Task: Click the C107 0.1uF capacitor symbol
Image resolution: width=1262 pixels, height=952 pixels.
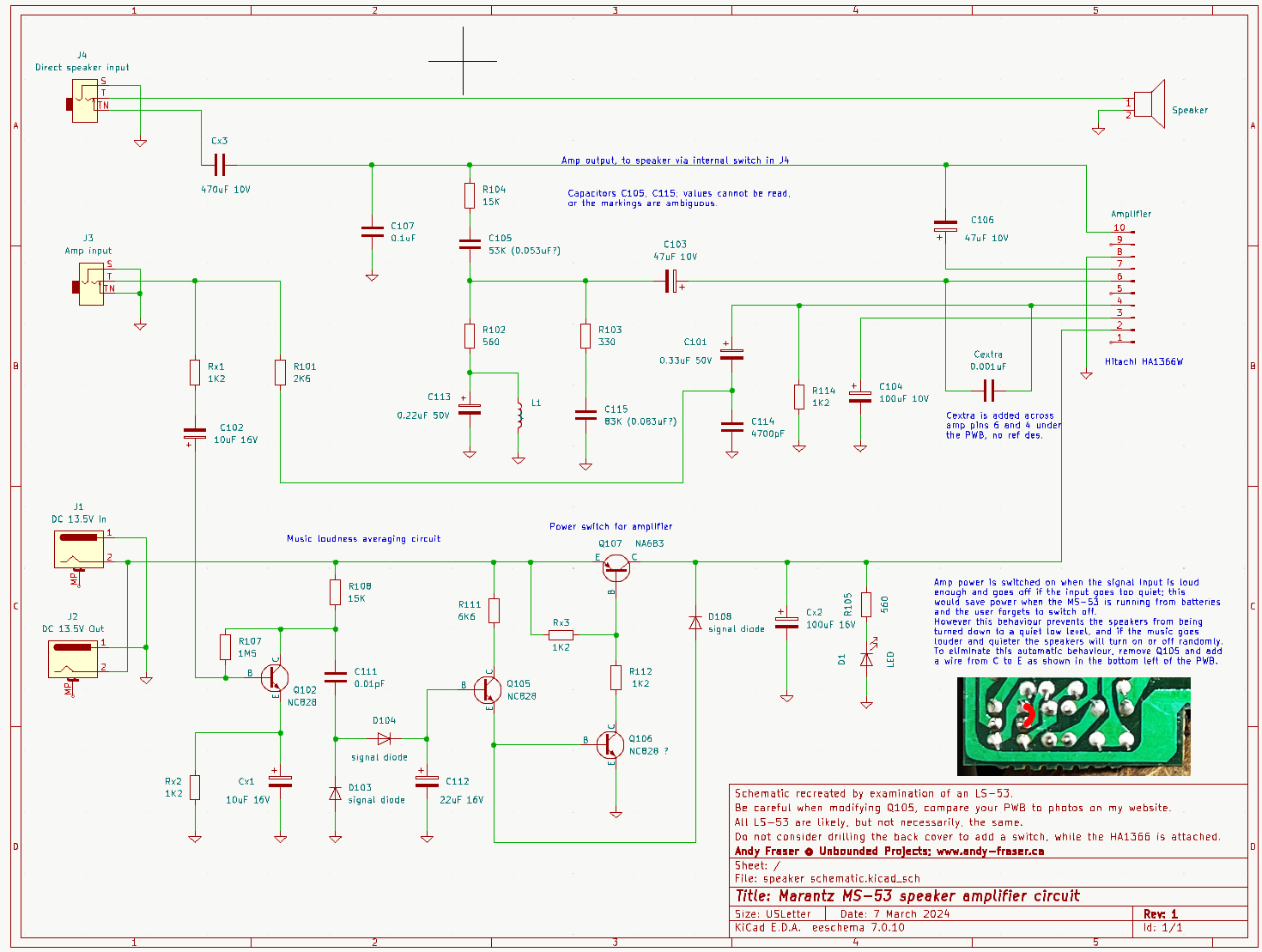Action: 372,232
